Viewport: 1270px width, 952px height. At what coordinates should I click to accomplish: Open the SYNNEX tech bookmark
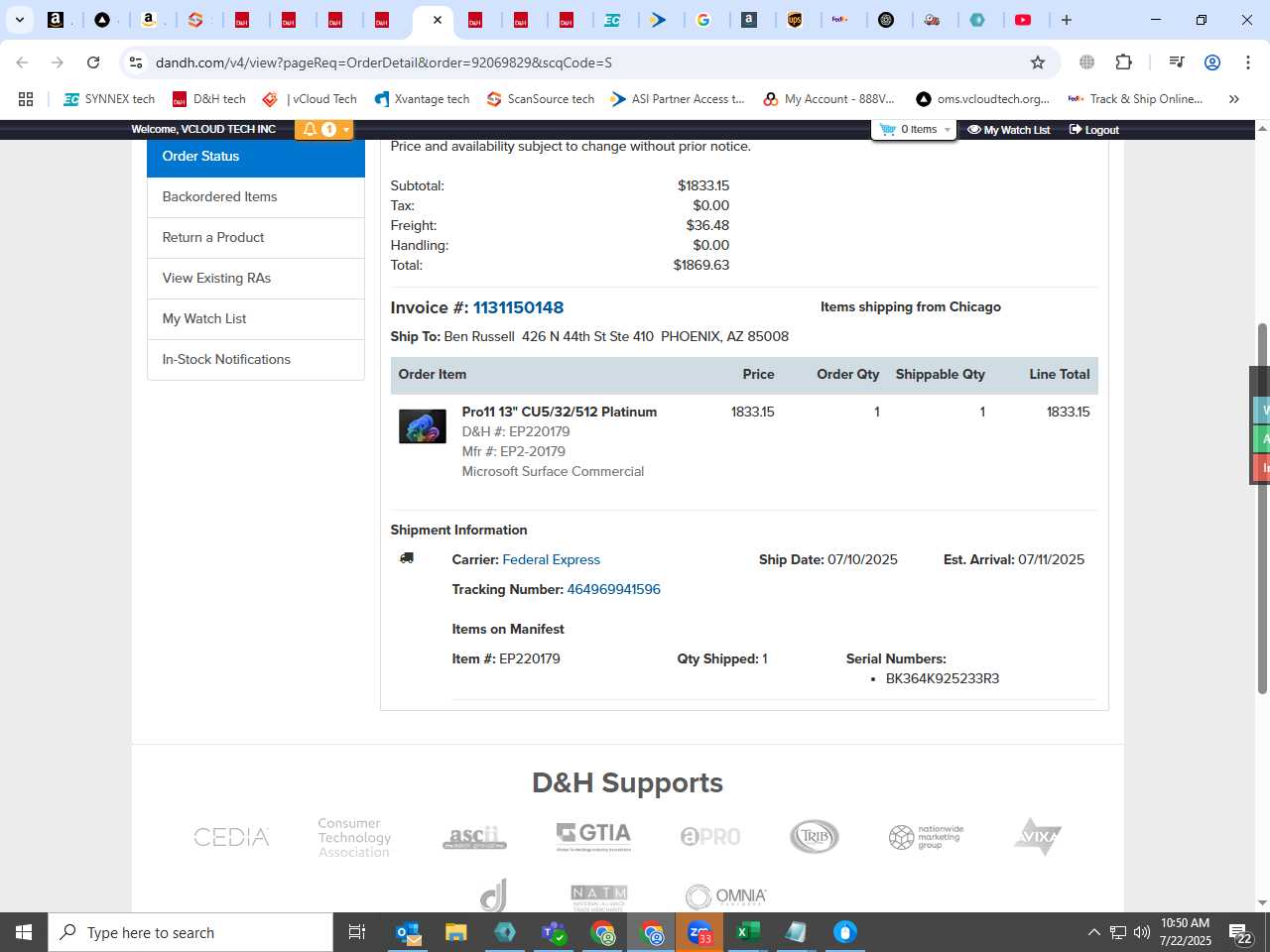click(109, 99)
